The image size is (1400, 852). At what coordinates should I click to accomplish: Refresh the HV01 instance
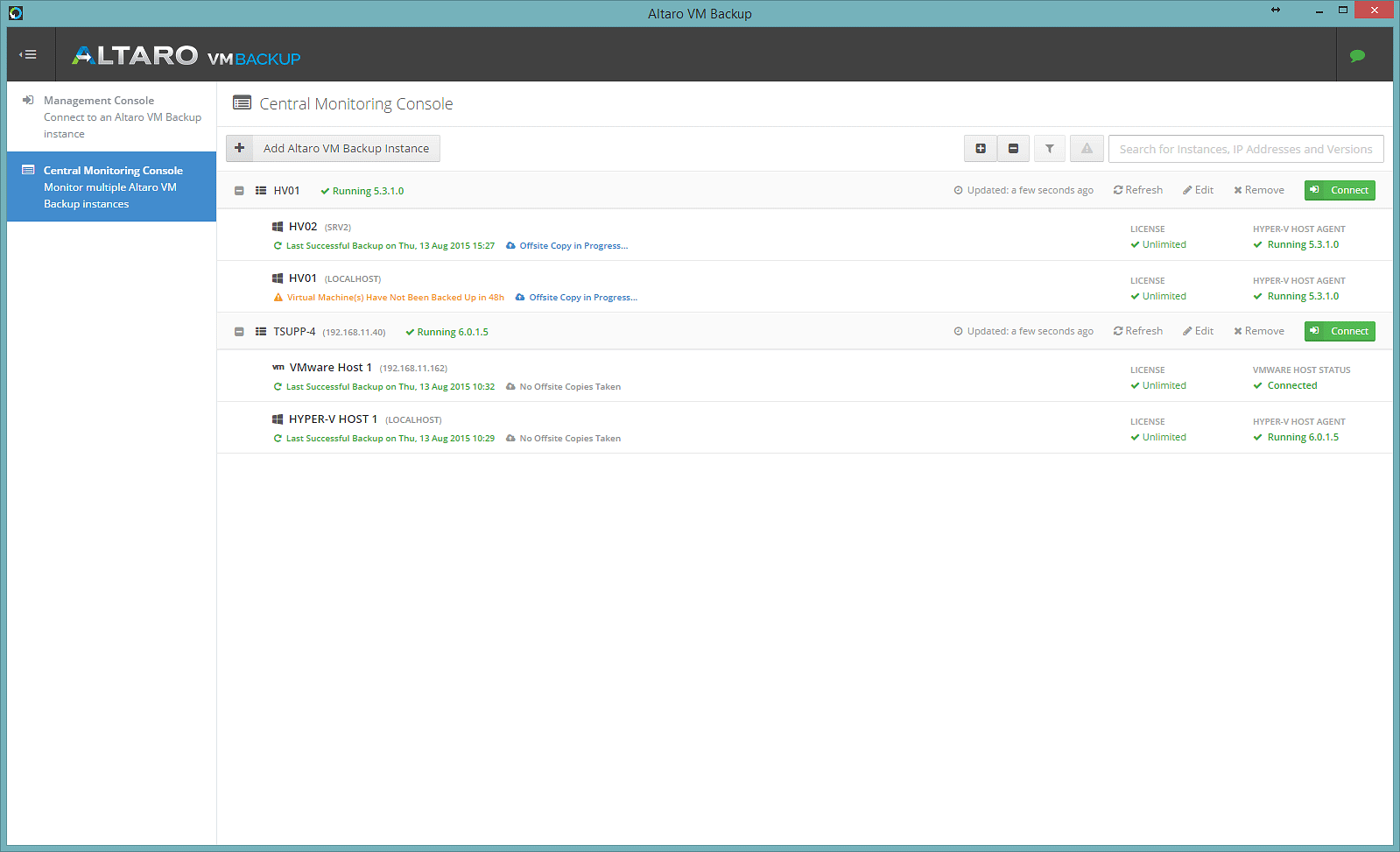(1138, 190)
